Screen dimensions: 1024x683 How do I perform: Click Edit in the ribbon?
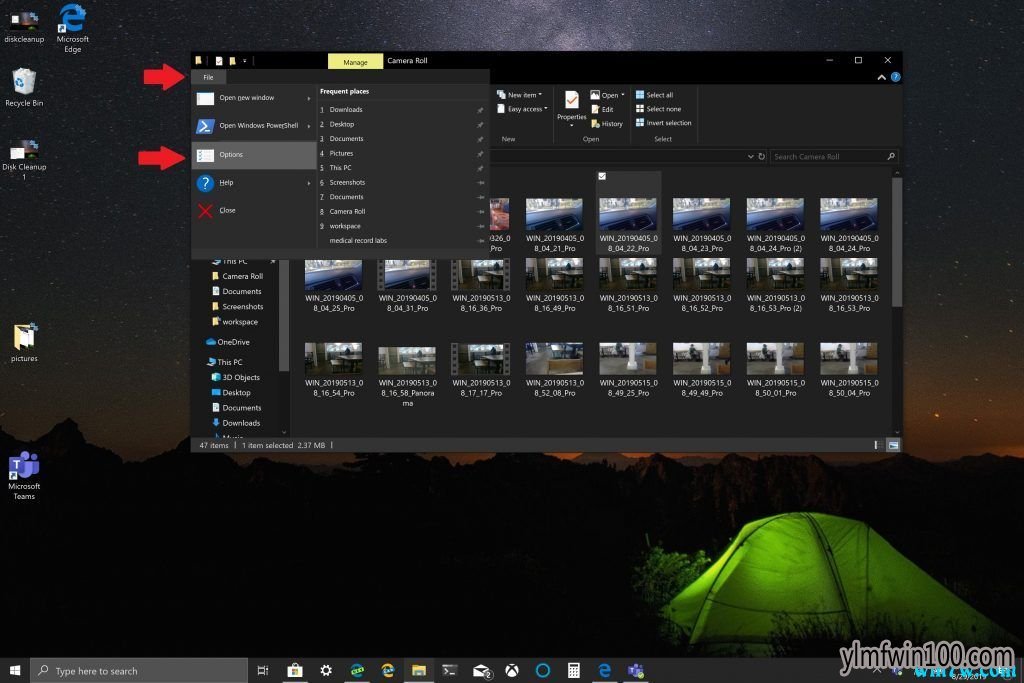tap(602, 110)
